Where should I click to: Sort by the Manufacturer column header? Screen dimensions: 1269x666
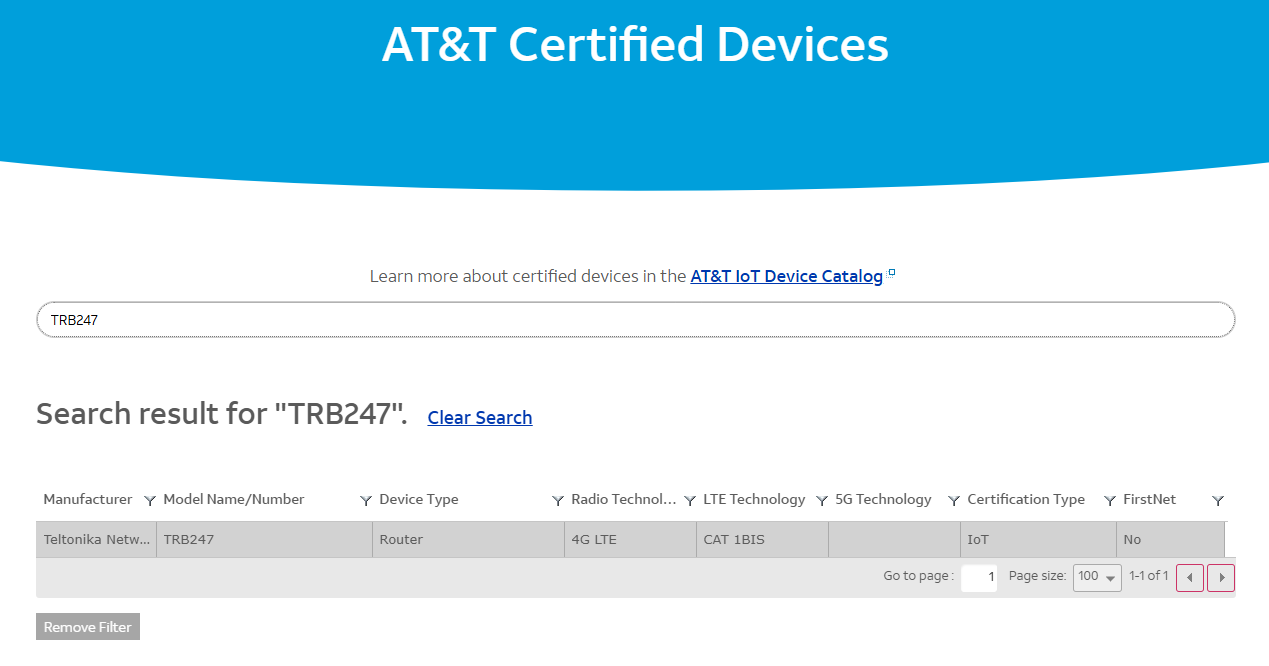88,499
